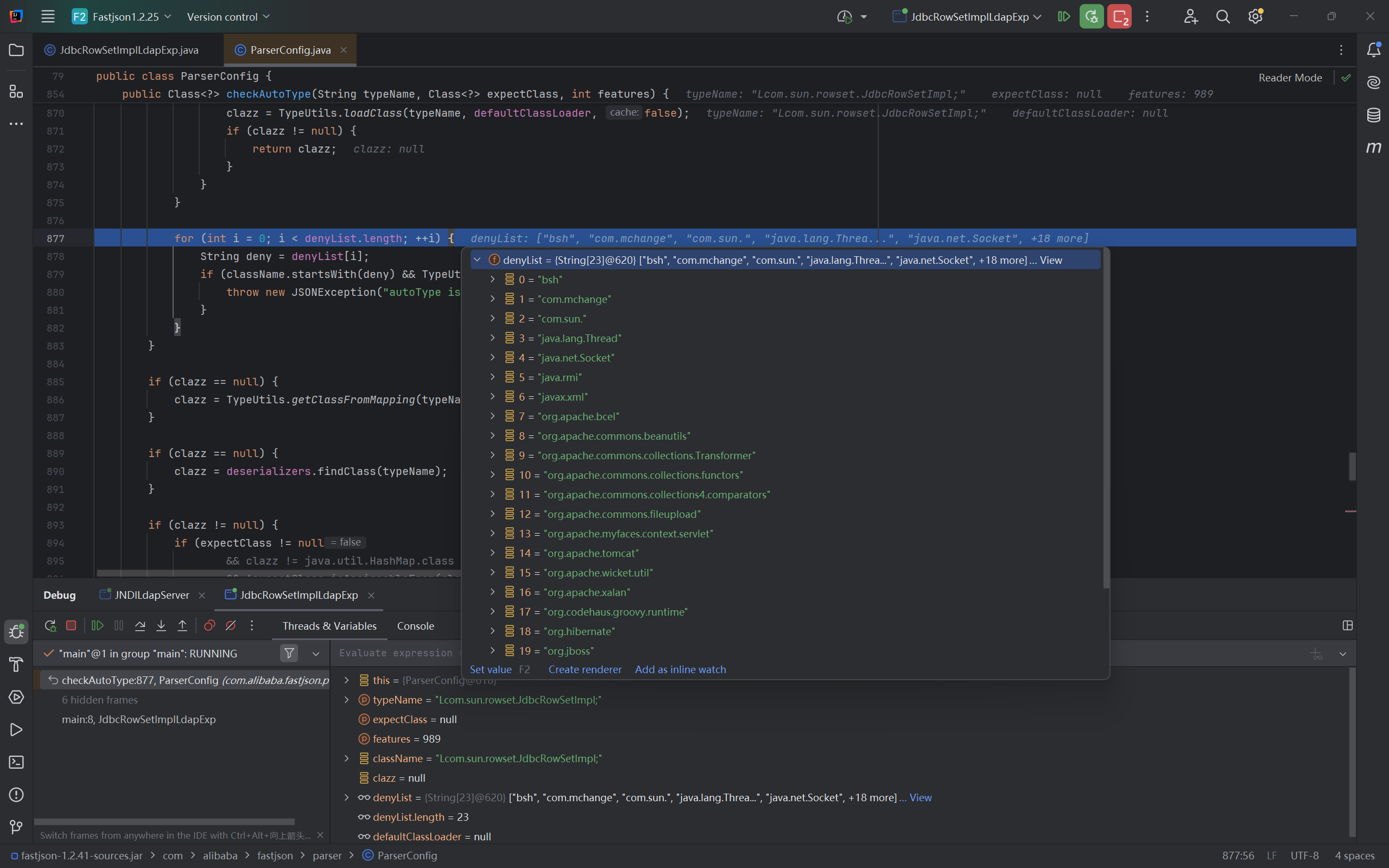Click the frames panel horizontal scrollbar

pyautogui.click(x=164, y=821)
